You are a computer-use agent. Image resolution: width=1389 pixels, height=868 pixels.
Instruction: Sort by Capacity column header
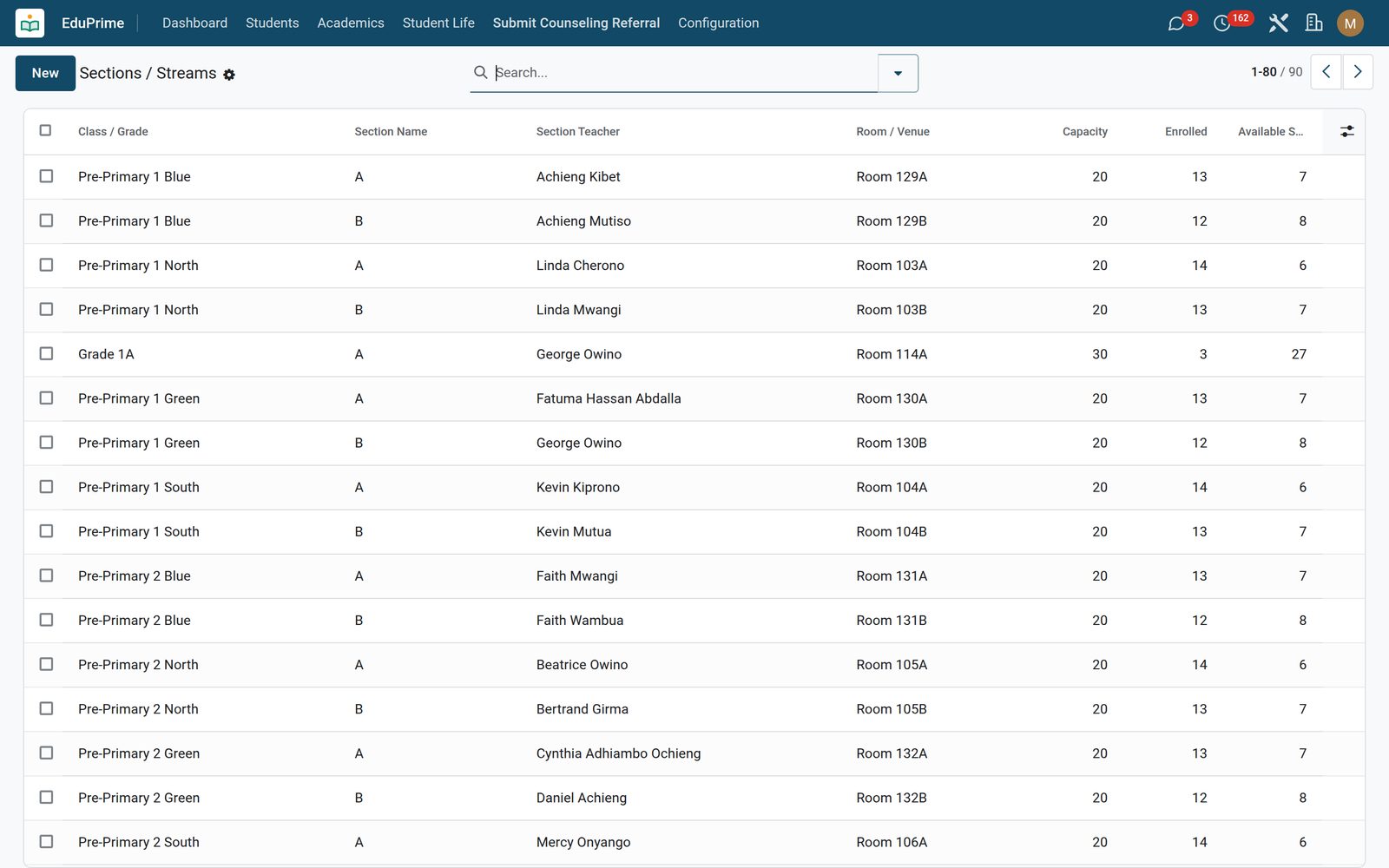(x=1084, y=132)
